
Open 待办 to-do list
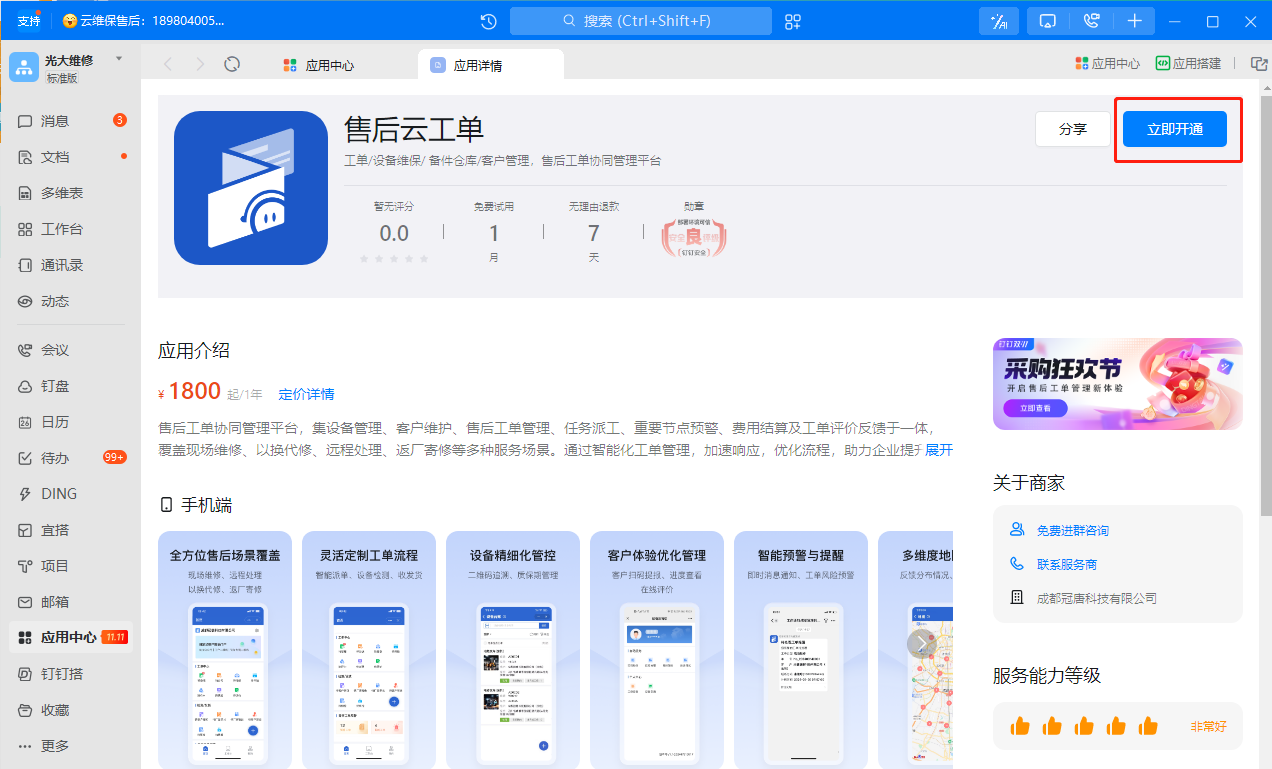pyautogui.click(x=70, y=458)
